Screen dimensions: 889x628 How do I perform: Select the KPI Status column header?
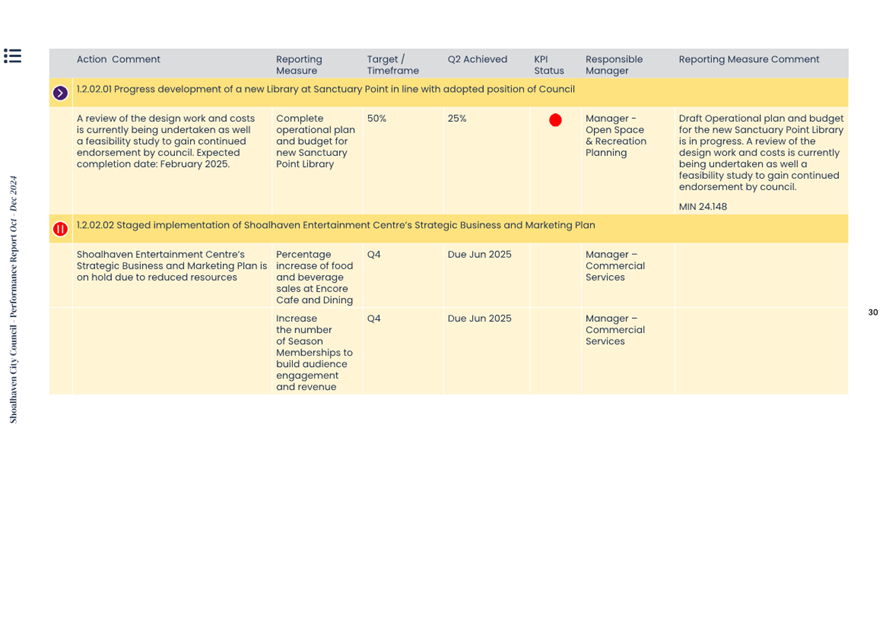(548, 65)
